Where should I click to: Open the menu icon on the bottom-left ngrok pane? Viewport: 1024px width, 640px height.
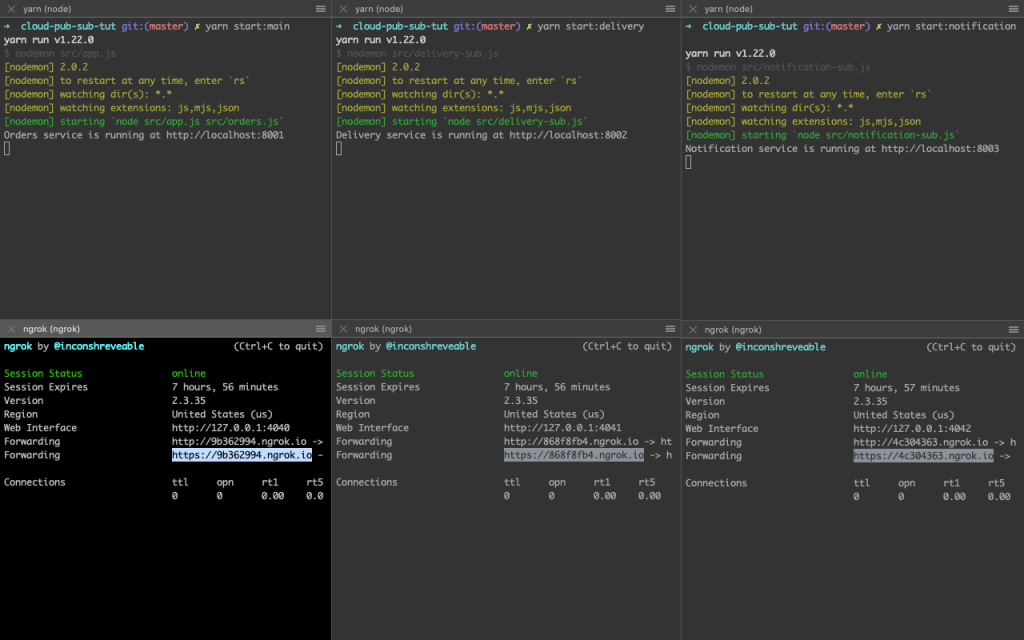pos(320,328)
